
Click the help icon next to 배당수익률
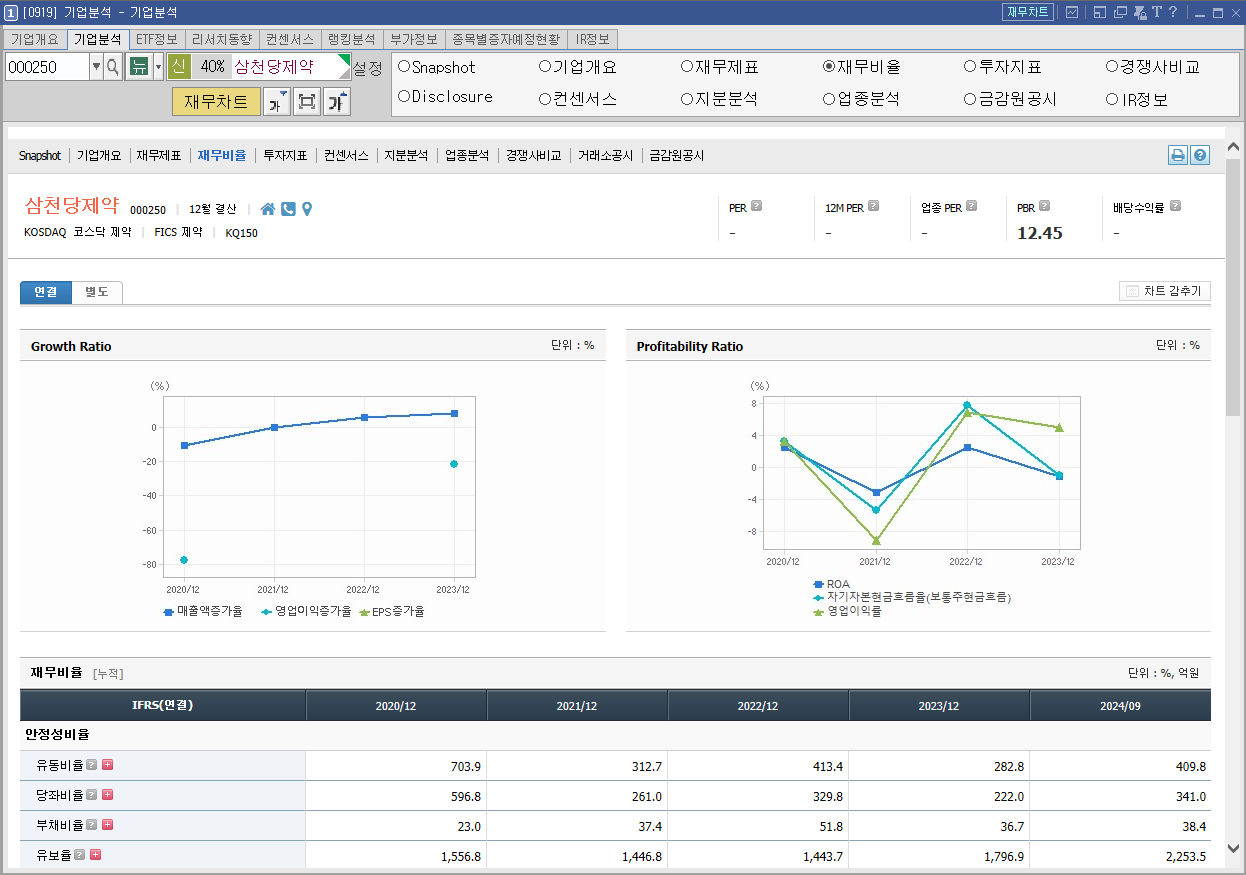click(1175, 207)
